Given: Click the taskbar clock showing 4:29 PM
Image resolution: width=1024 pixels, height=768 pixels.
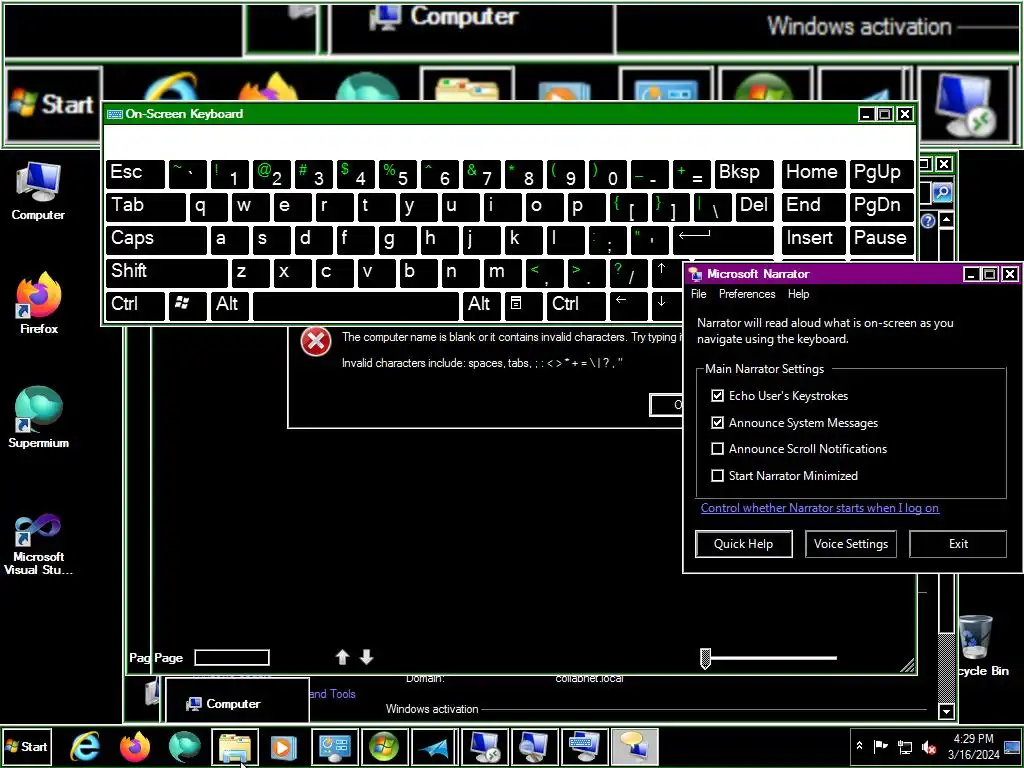Looking at the screenshot, I should [973, 746].
